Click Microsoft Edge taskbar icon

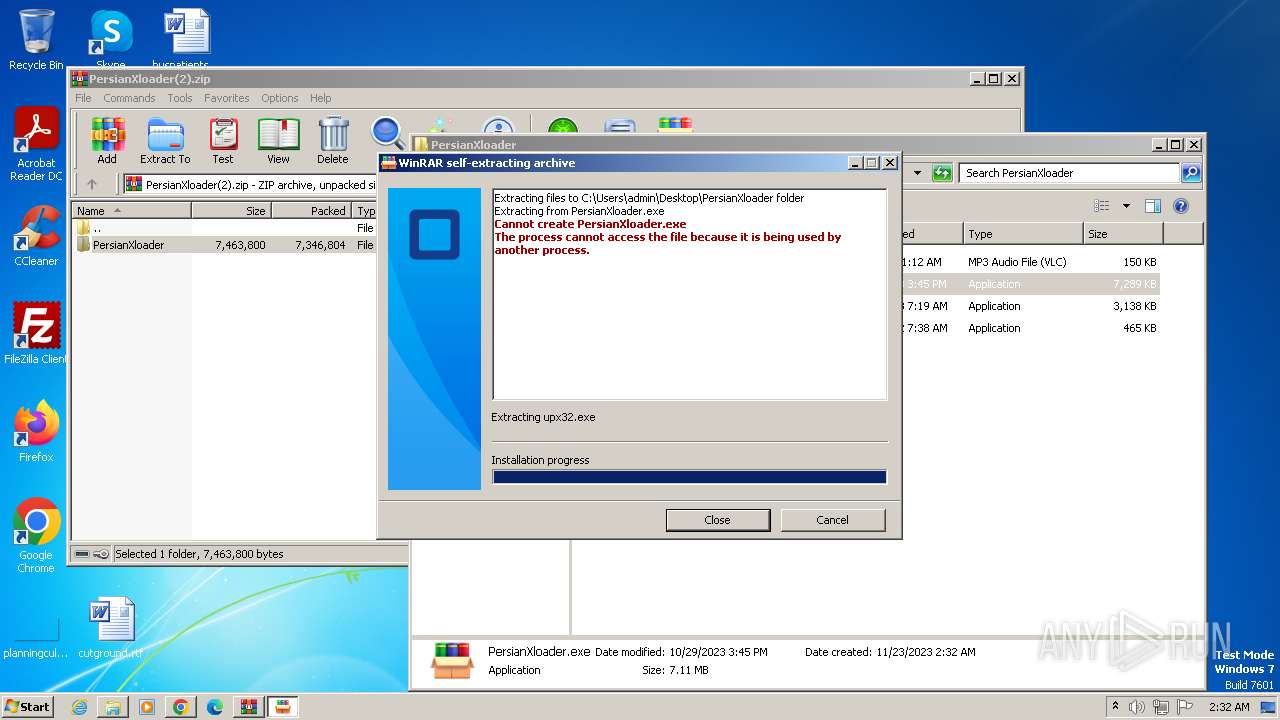(215, 707)
